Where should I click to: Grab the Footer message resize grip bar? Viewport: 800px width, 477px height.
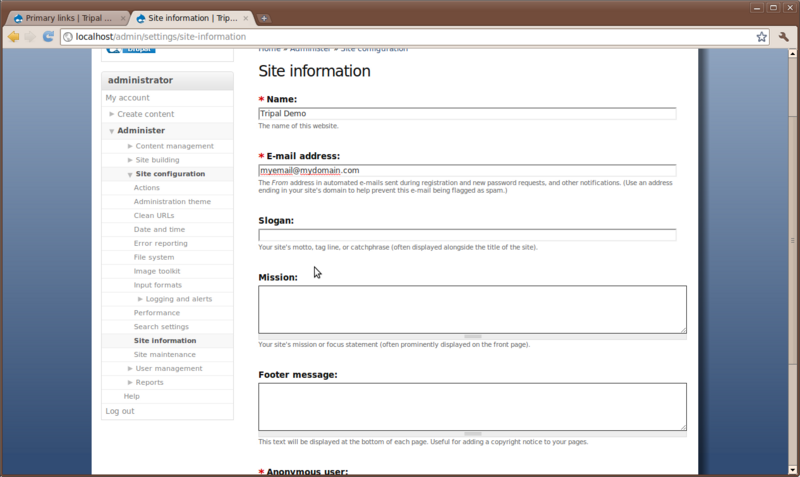472,434
